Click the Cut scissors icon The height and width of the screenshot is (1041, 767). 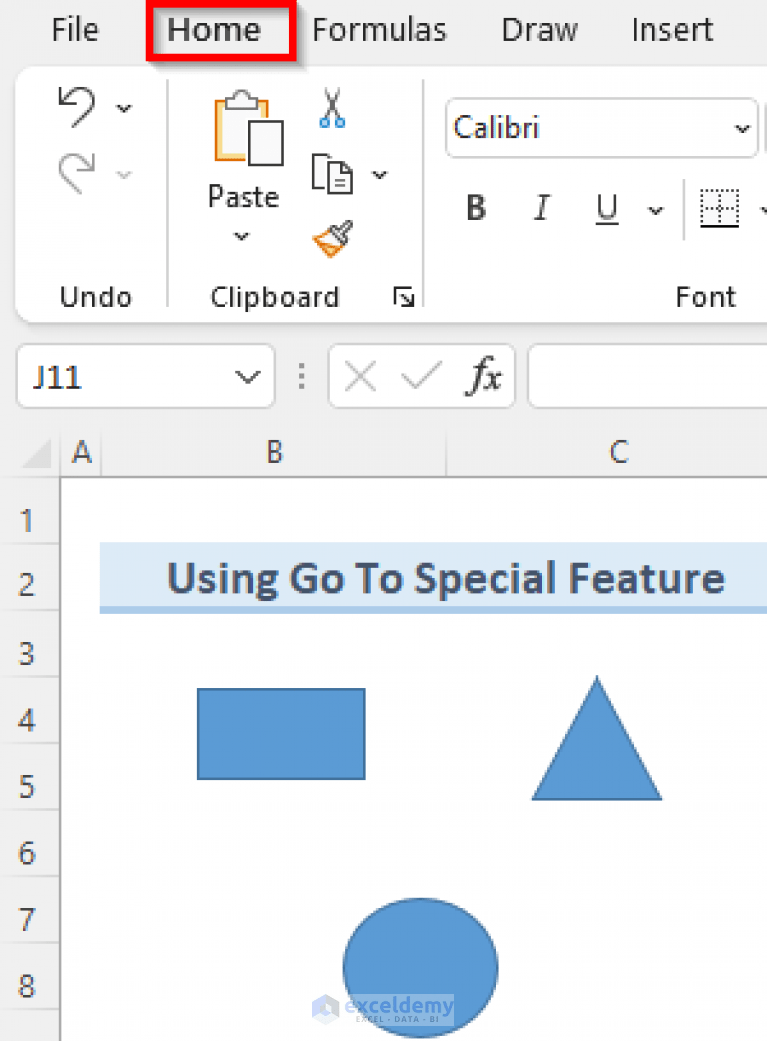click(x=331, y=110)
